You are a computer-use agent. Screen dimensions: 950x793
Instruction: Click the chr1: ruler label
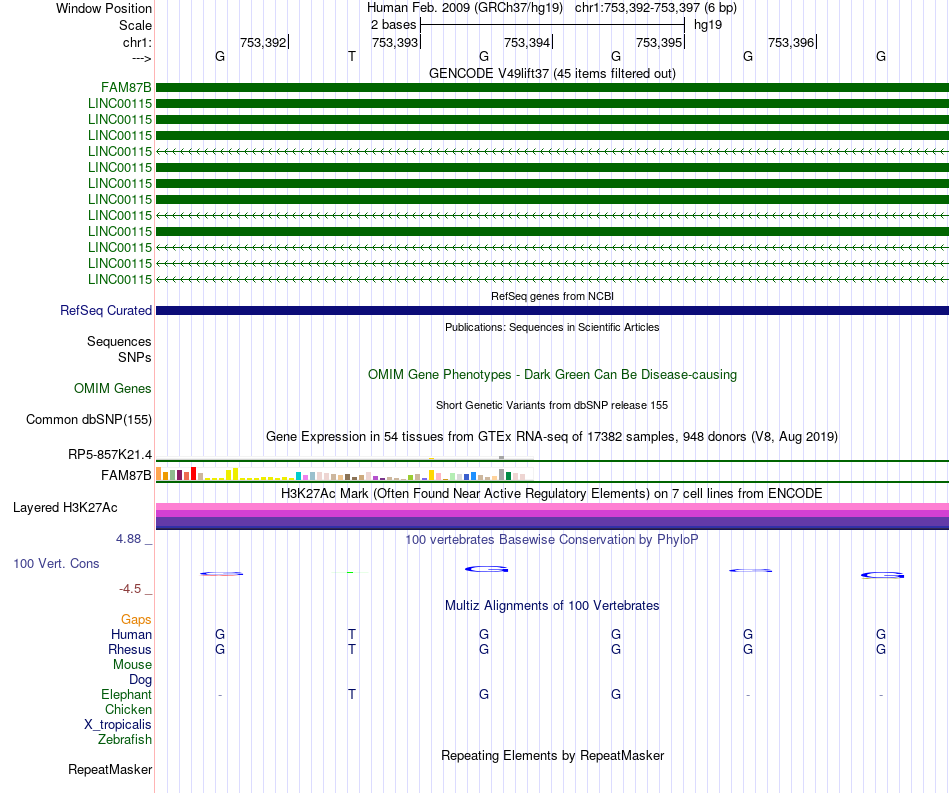point(137,42)
